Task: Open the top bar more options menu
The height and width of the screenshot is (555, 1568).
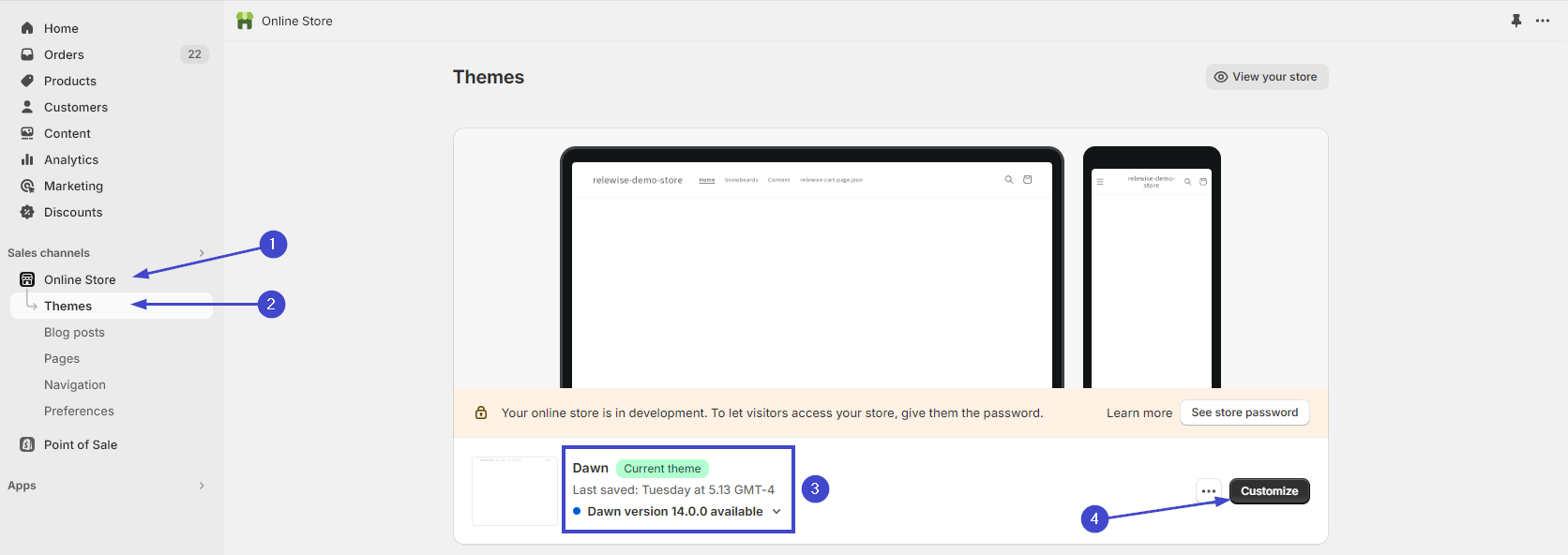Action: coord(1543,21)
